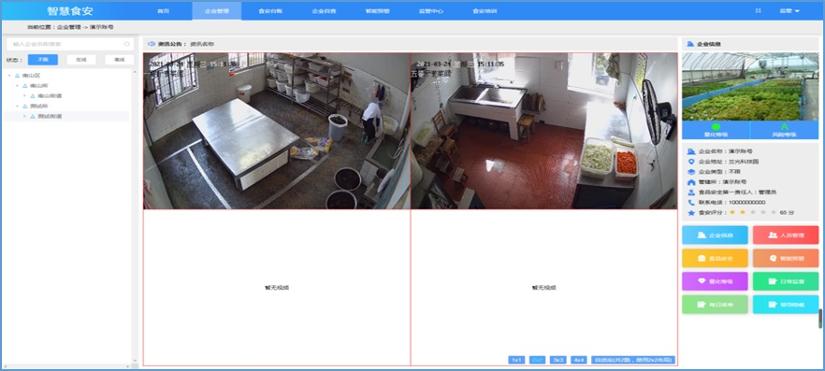Open the red 人员管理 button with people icon
Image resolution: width=825 pixels, height=371 pixels.
[x=786, y=235]
